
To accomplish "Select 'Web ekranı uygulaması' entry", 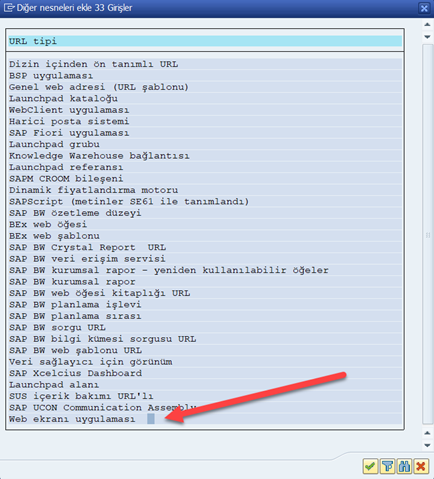I will (x=205, y=419).
